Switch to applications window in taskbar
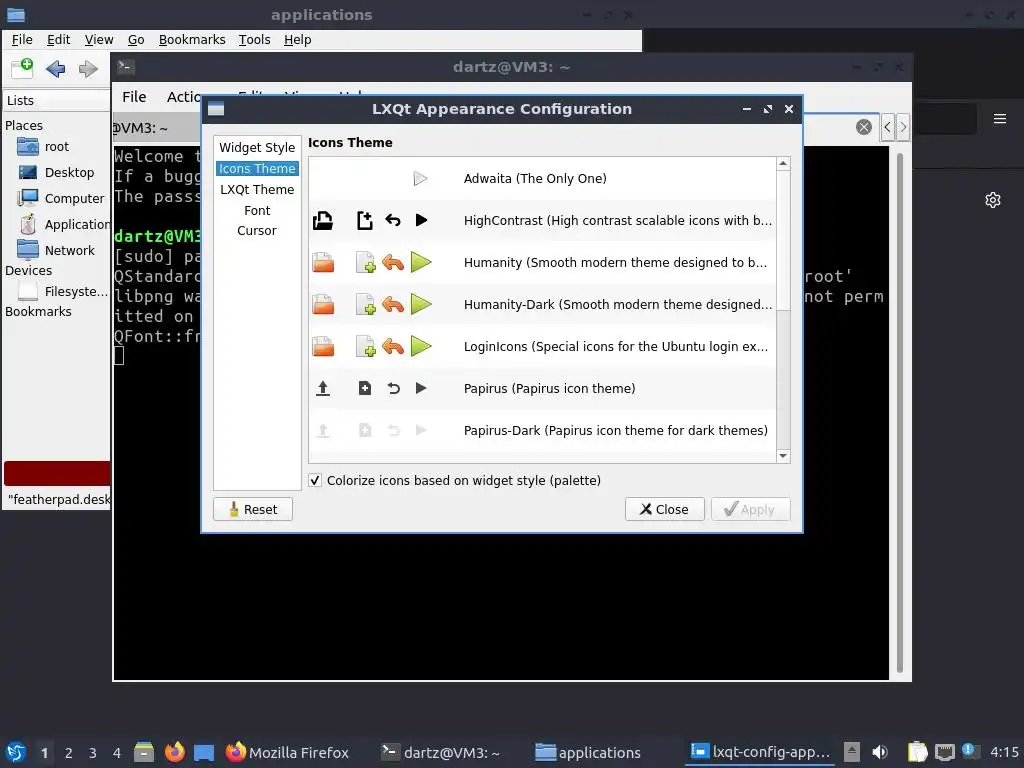This screenshot has width=1024, height=768. pyautogui.click(x=588, y=752)
